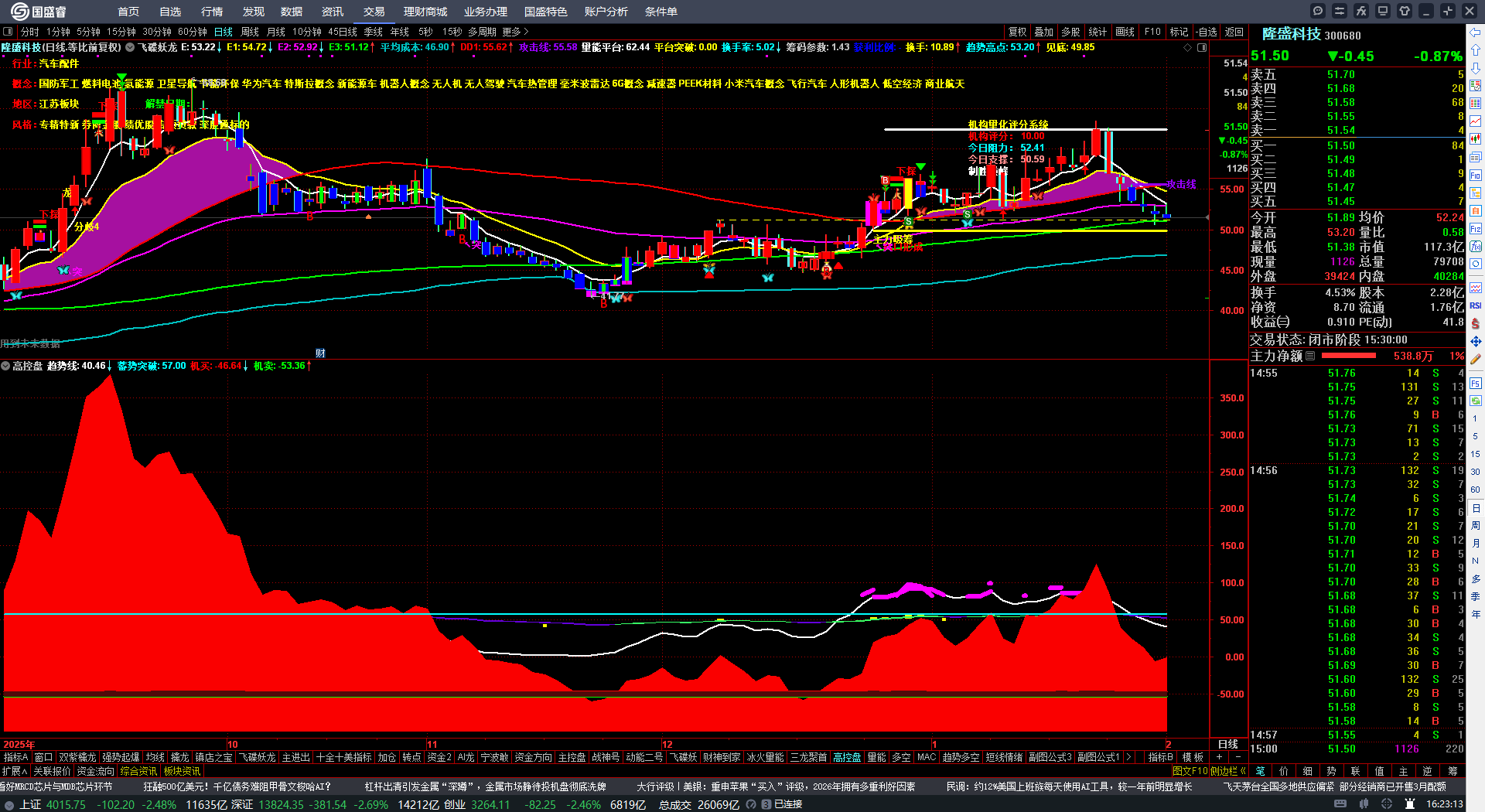The image size is (1485, 812).
Task: Open the 图文F10 link
Action: pyautogui.click(x=1190, y=771)
